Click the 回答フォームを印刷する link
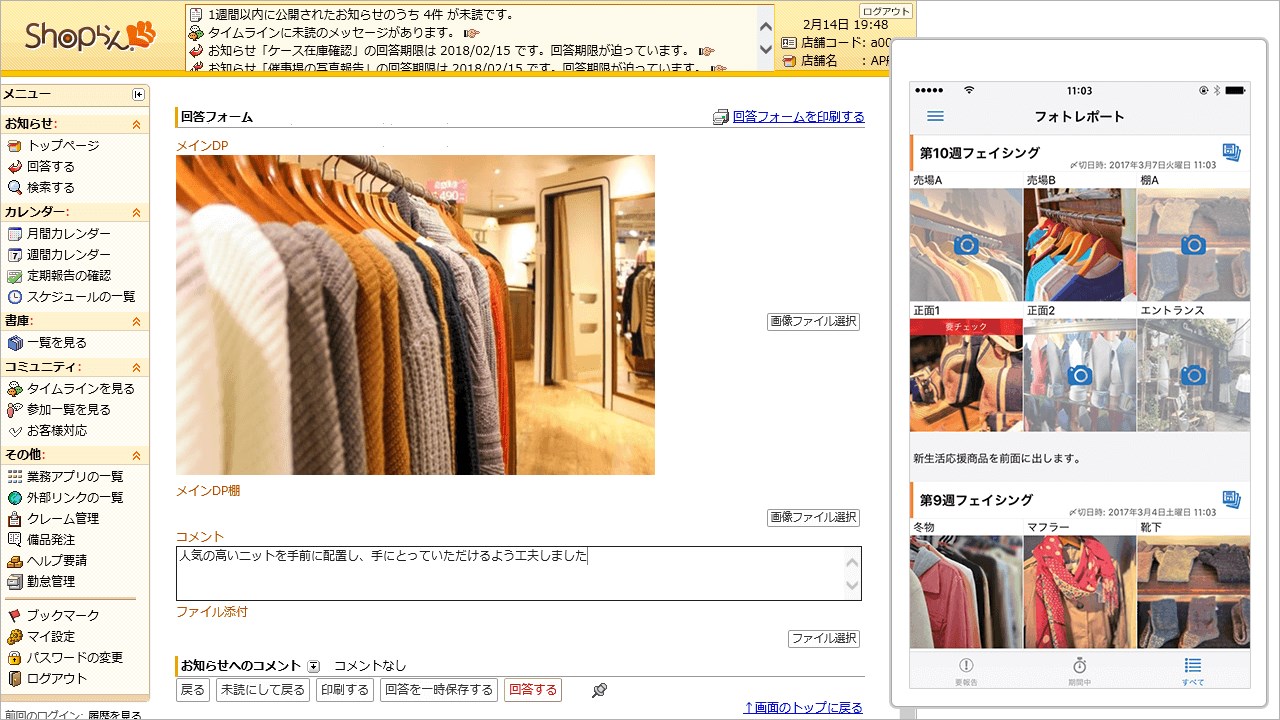Viewport: 1280px width, 720px height. tap(799, 117)
